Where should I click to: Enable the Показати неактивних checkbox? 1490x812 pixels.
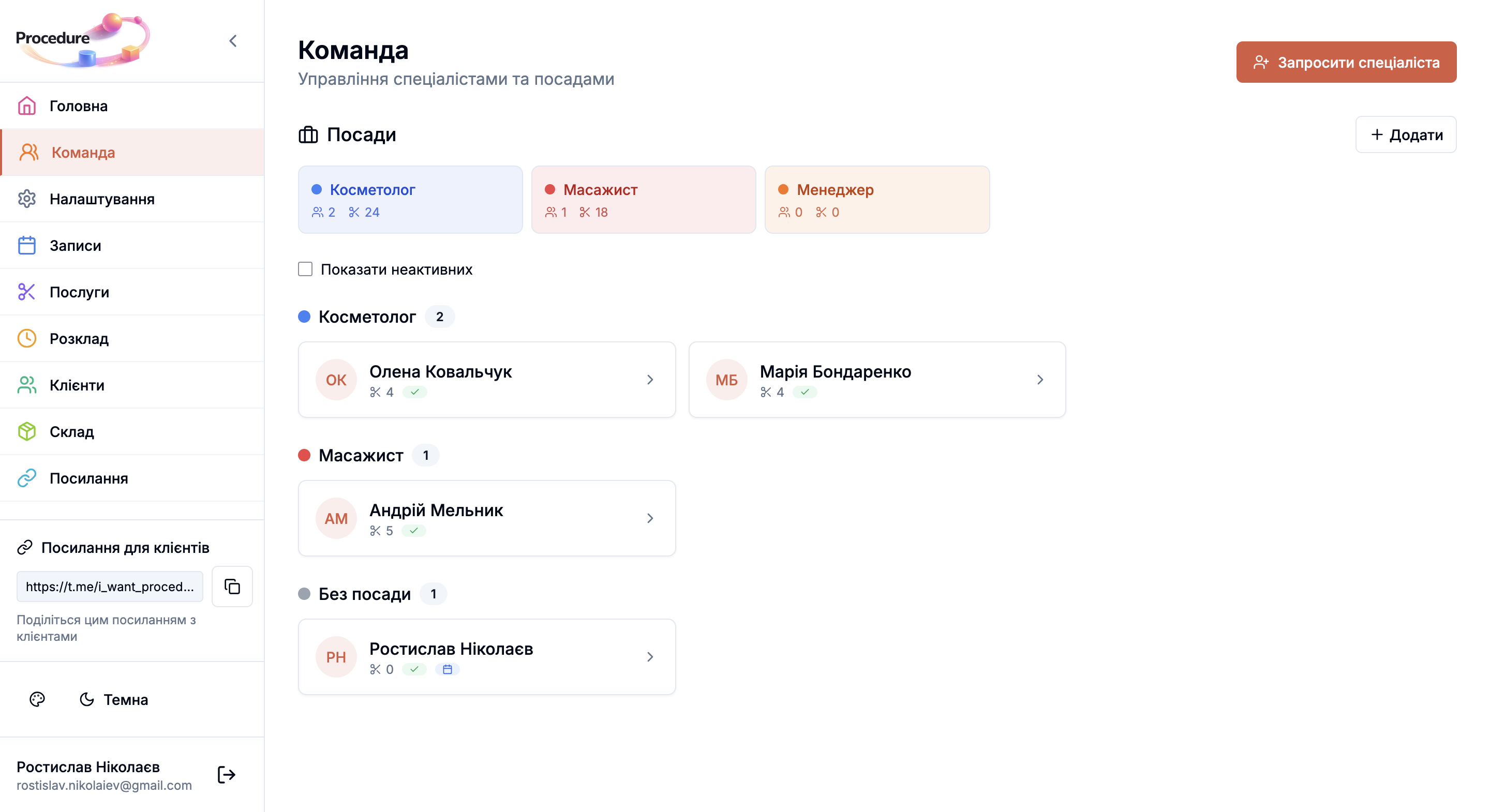tap(305, 268)
